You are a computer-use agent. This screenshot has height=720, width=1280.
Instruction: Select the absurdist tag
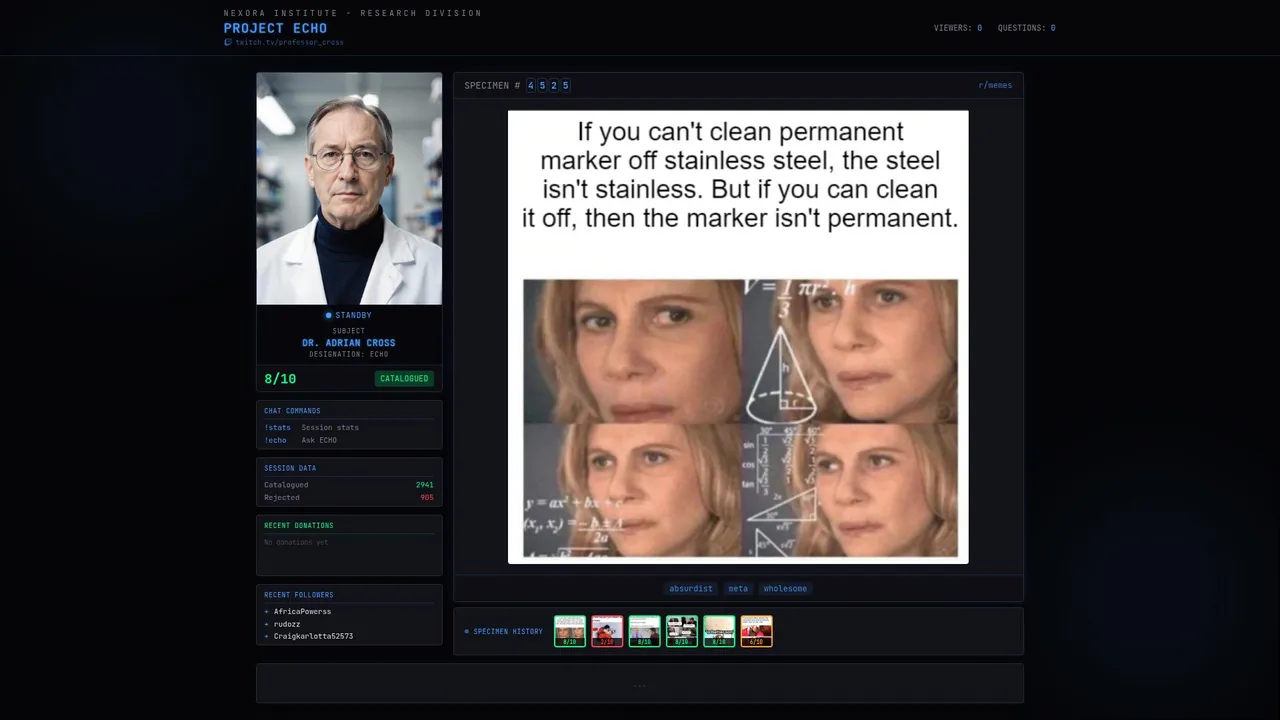pos(691,589)
